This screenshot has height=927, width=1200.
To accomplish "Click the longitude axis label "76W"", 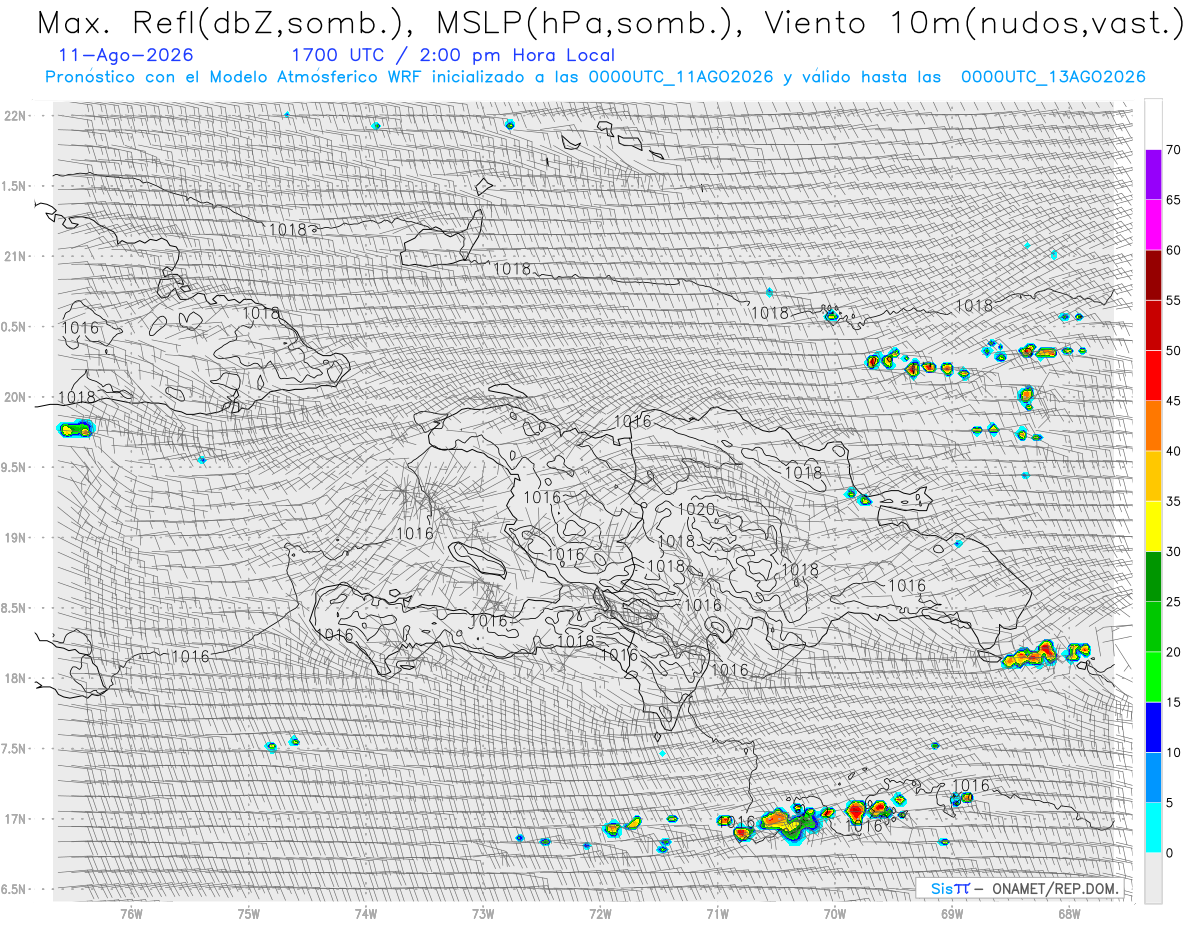I will point(131,913).
